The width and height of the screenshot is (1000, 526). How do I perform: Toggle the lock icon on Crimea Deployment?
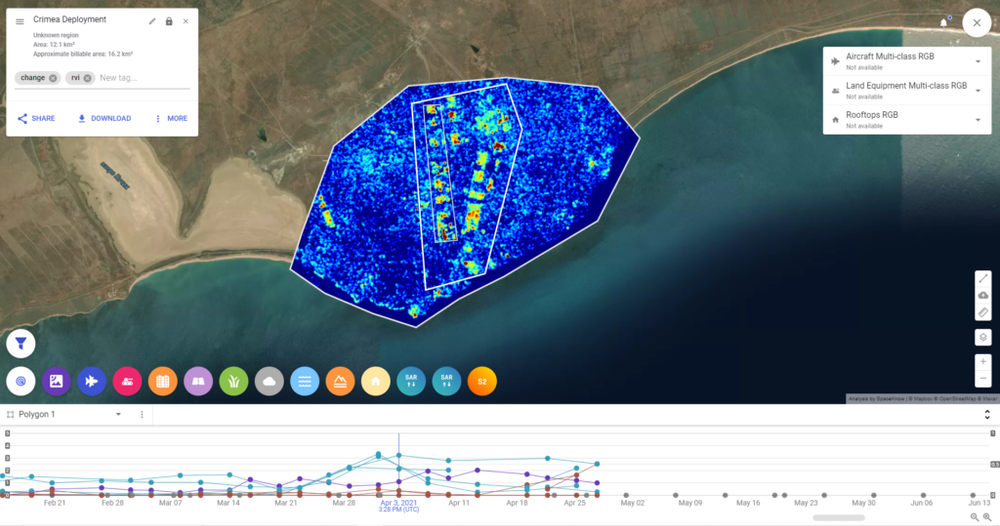coord(168,21)
